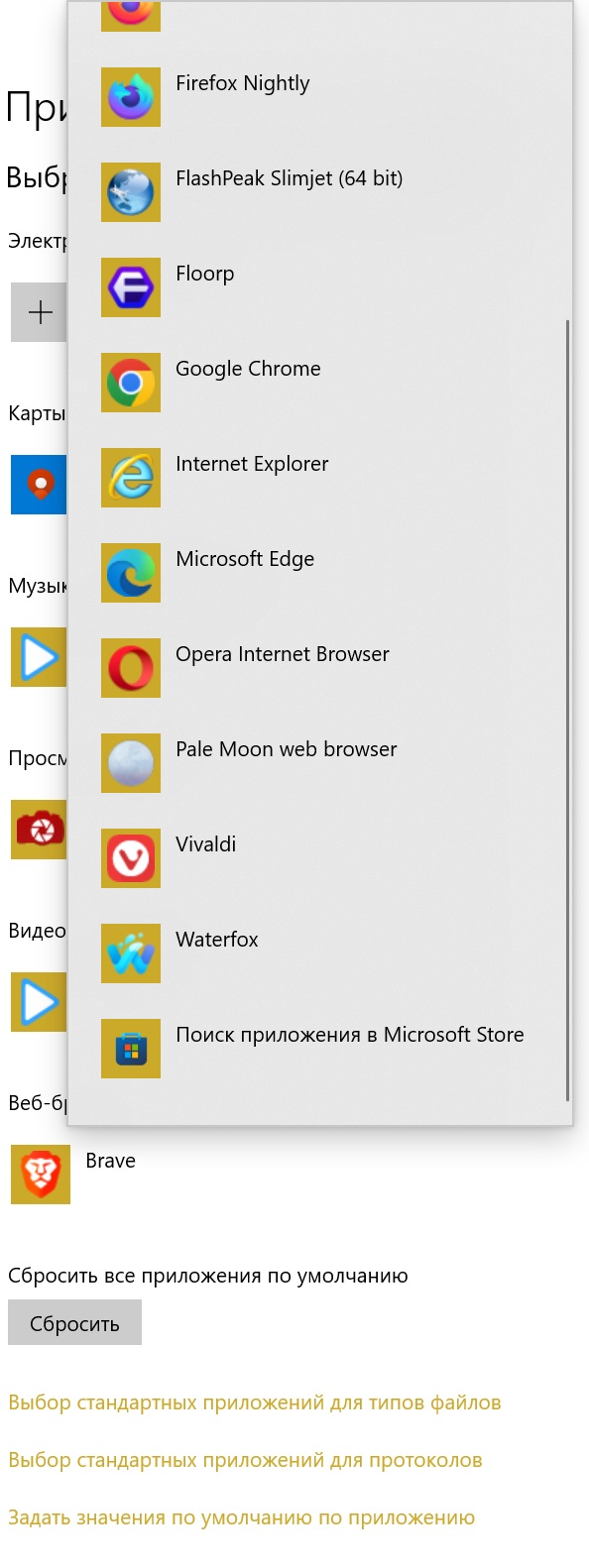
Task: Select the Opera browser icon
Action: tap(131, 668)
